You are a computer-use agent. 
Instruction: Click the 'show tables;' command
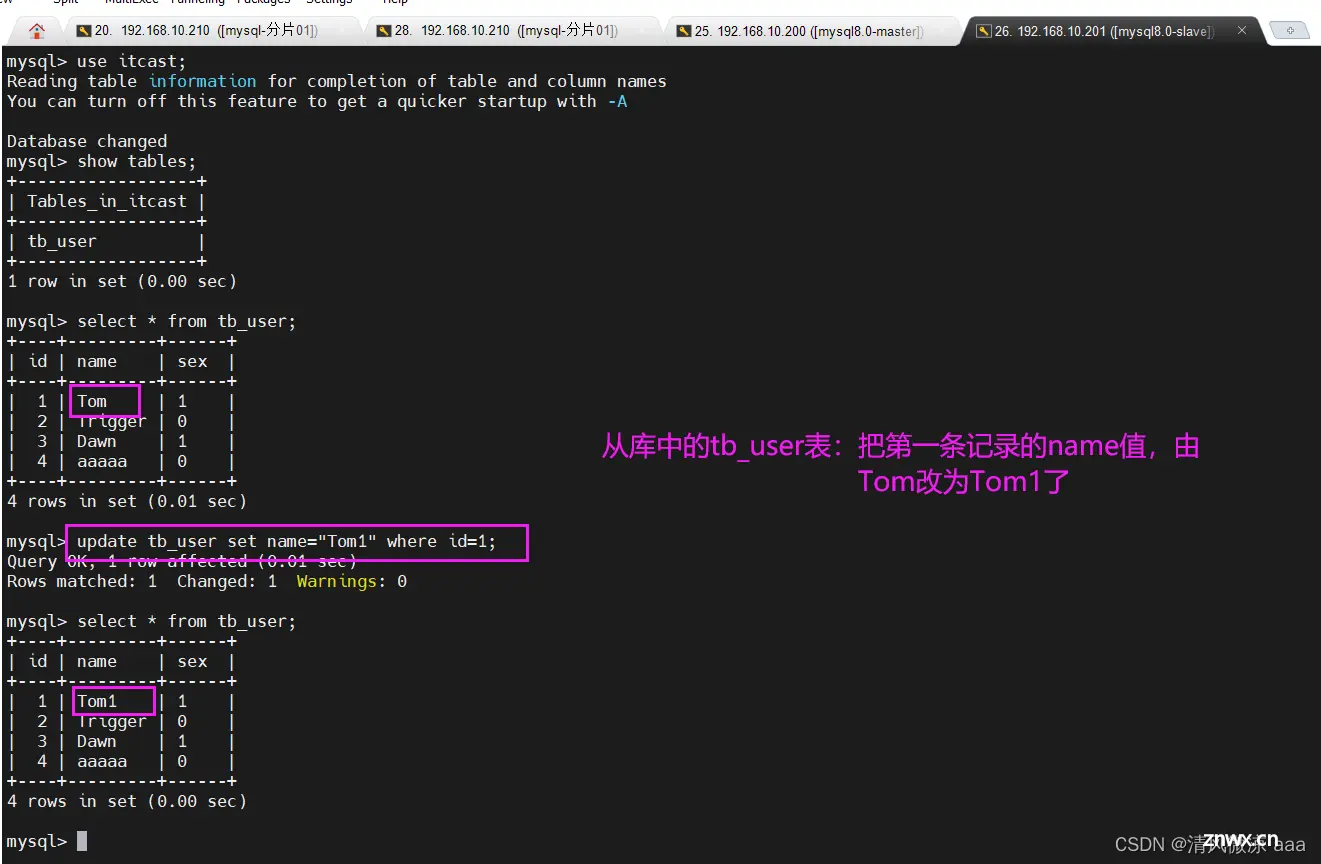tap(137, 161)
